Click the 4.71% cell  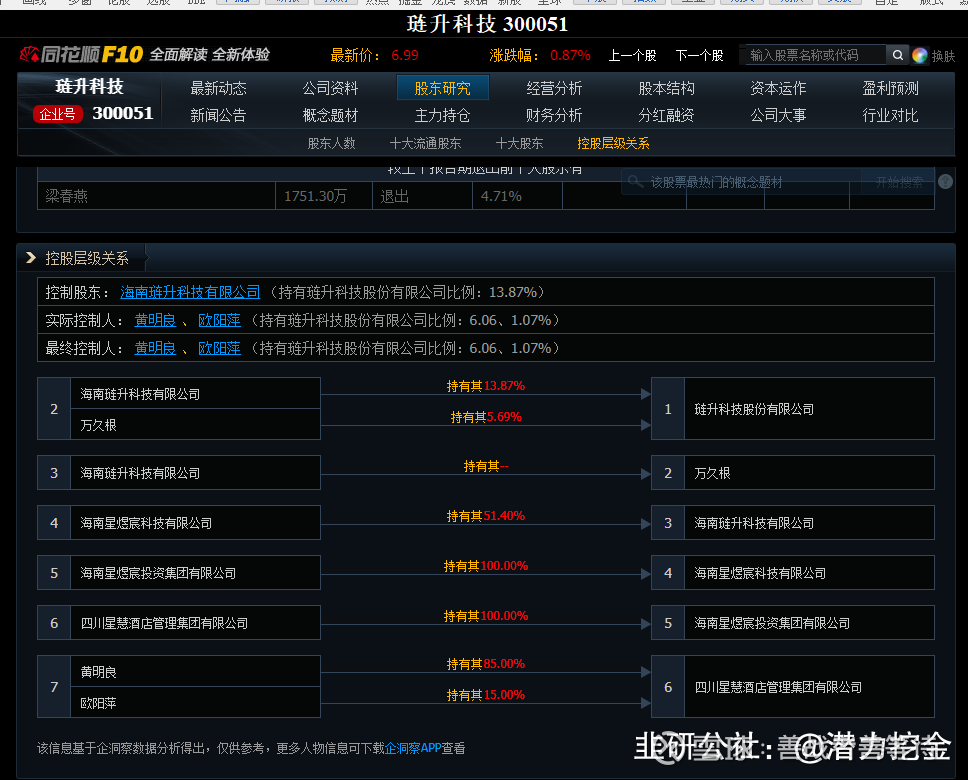pyautogui.click(x=517, y=196)
